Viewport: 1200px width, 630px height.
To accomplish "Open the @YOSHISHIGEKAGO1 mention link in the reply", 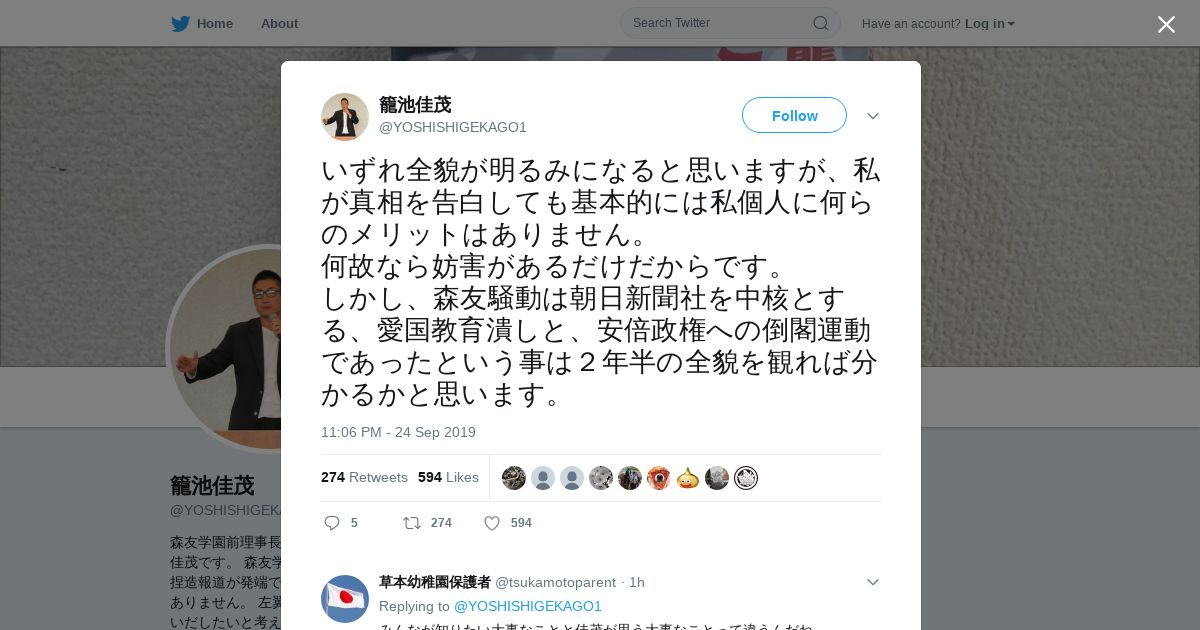I will click(528, 606).
